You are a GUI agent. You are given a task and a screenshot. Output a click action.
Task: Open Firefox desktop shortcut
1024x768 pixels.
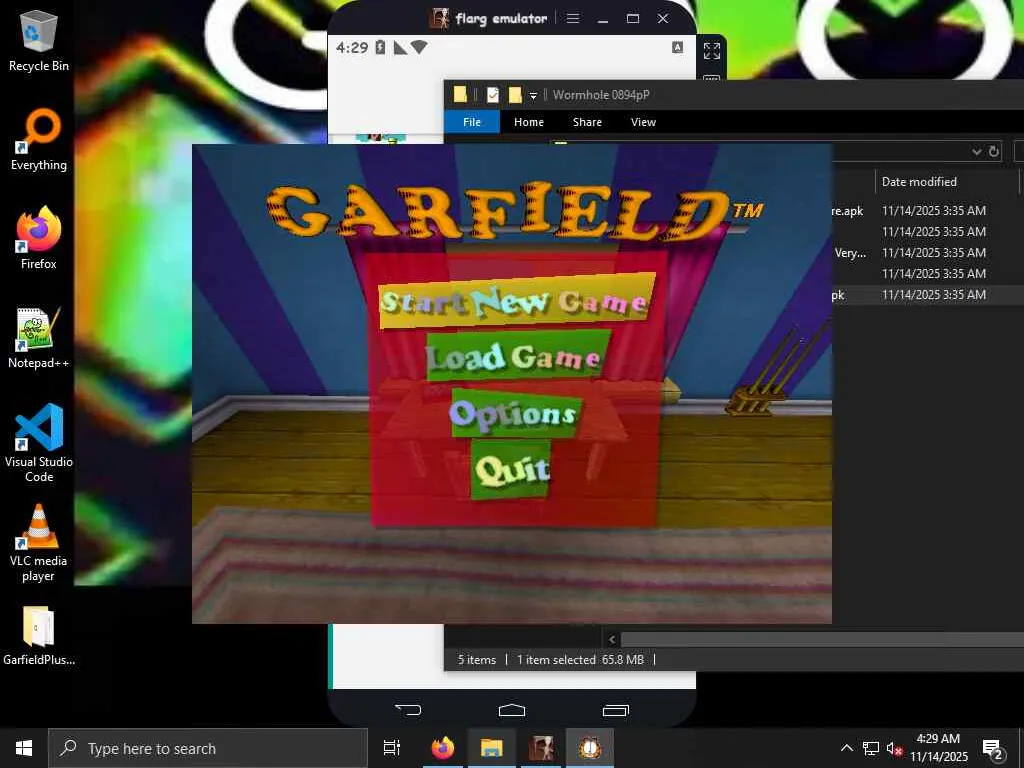[39, 238]
